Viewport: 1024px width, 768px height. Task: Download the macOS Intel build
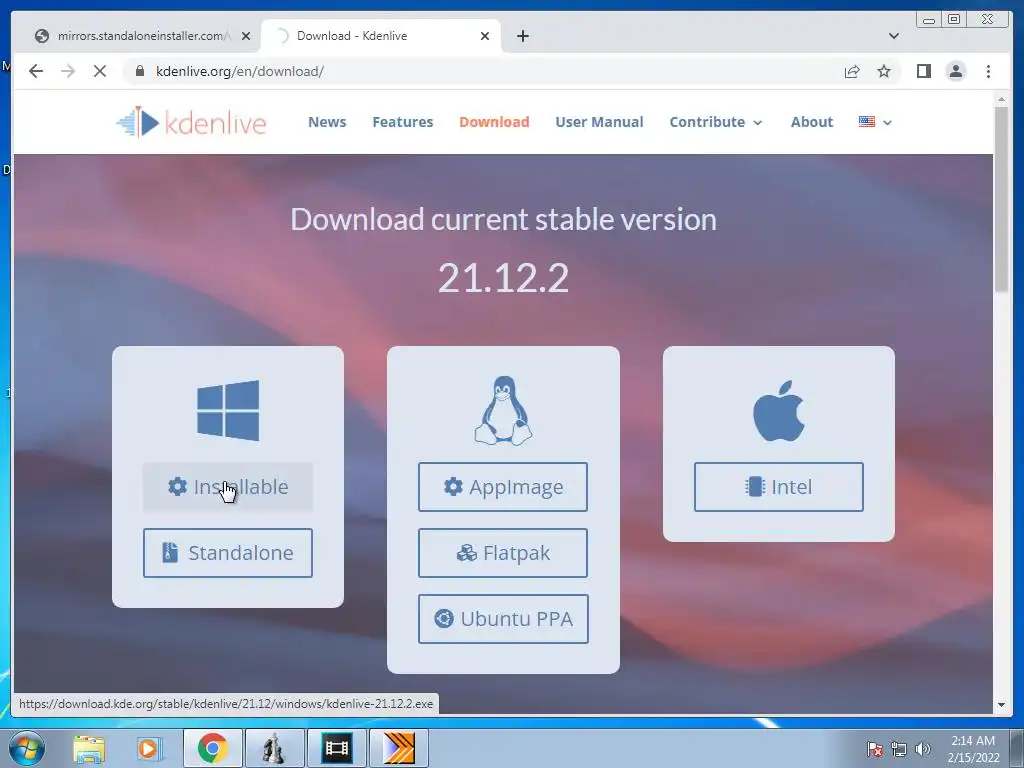coord(778,487)
